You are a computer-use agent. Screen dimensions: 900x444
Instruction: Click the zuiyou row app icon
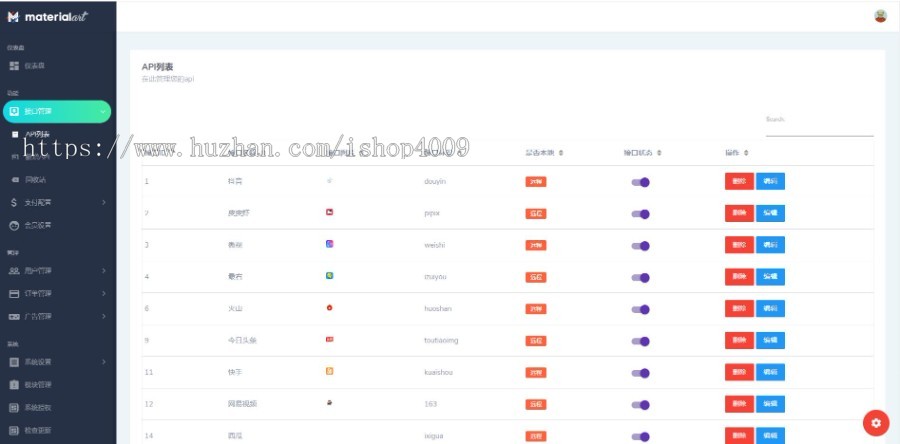click(x=329, y=275)
